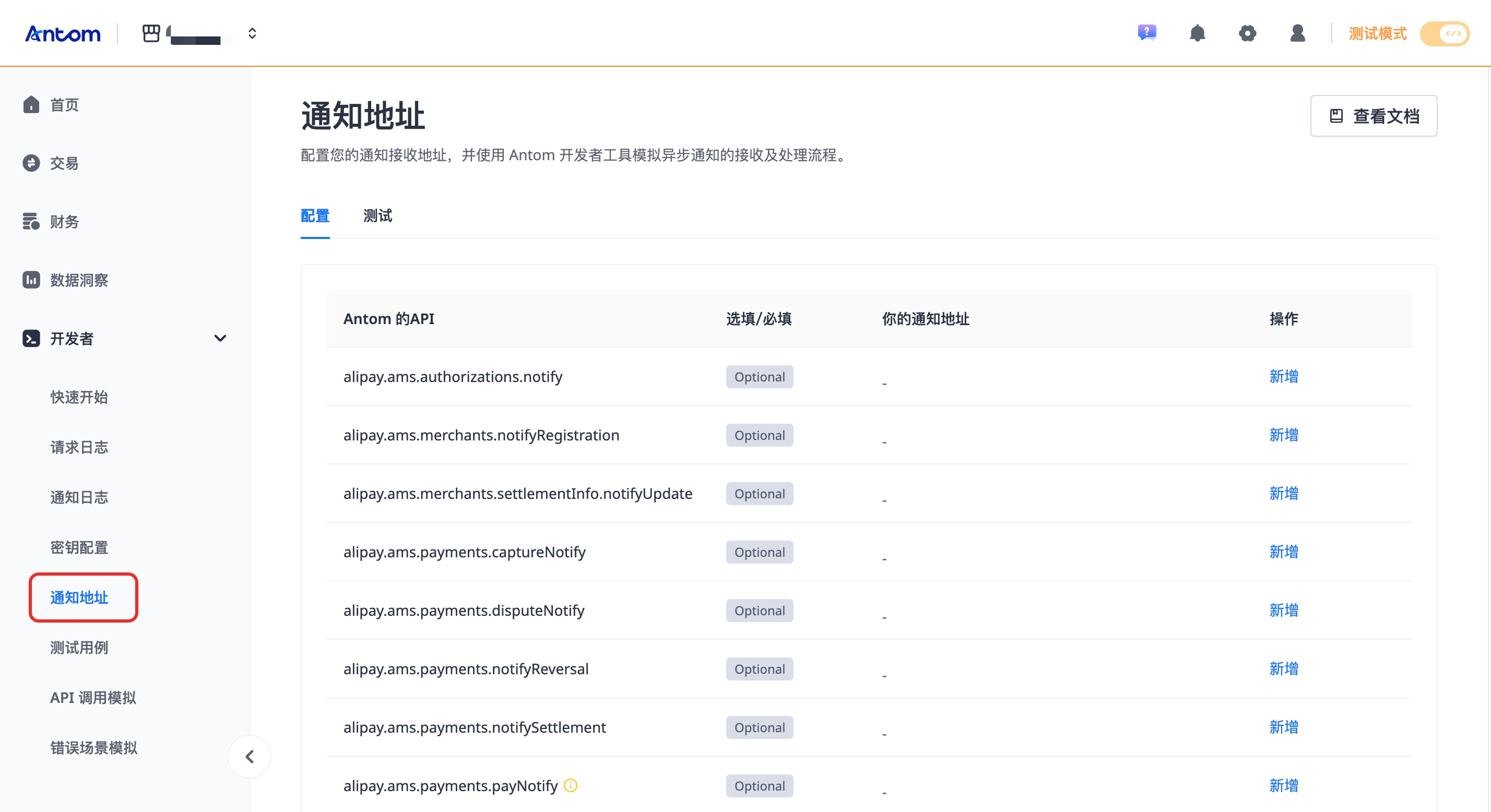Open the help chat question icon
The height and width of the screenshot is (812, 1491).
click(x=1146, y=32)
